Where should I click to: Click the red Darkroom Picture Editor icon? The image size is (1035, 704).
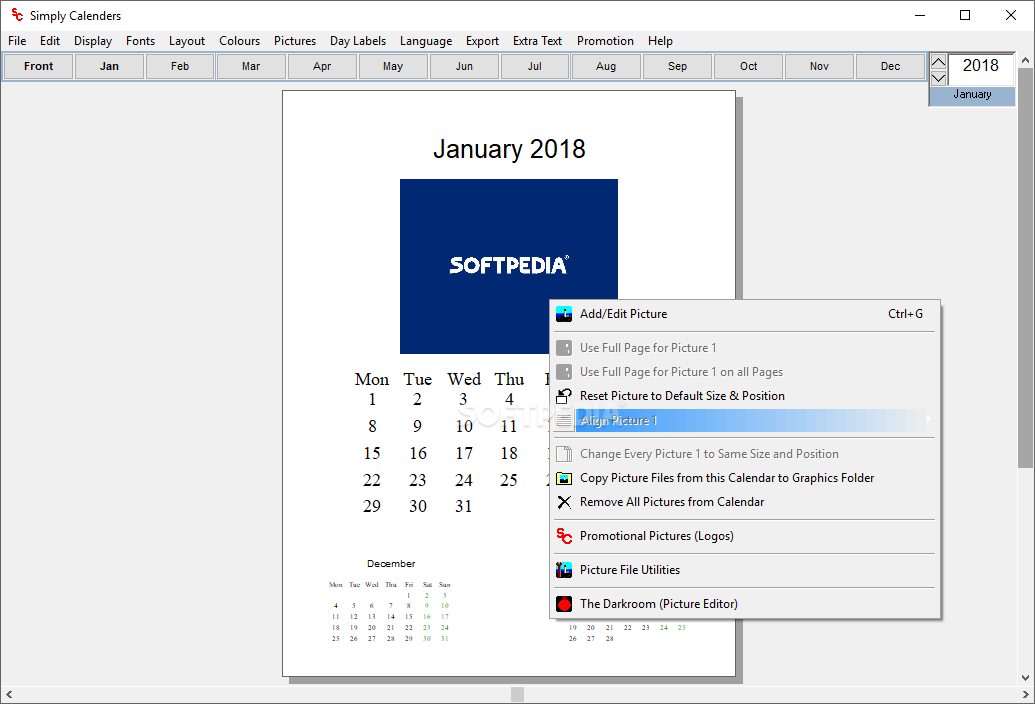[564, 604]
